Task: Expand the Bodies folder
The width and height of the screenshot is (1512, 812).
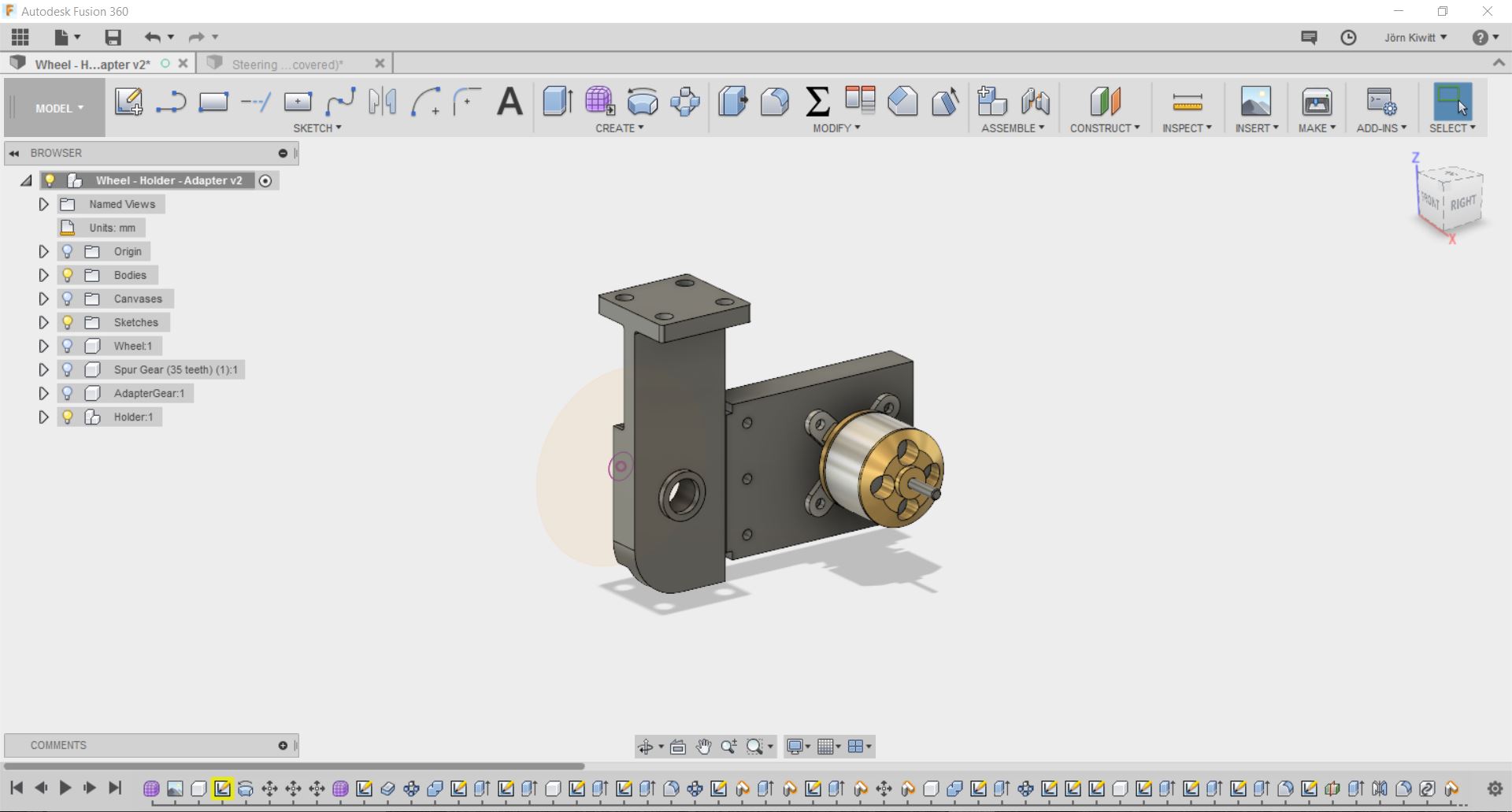Action: [44, 275]
